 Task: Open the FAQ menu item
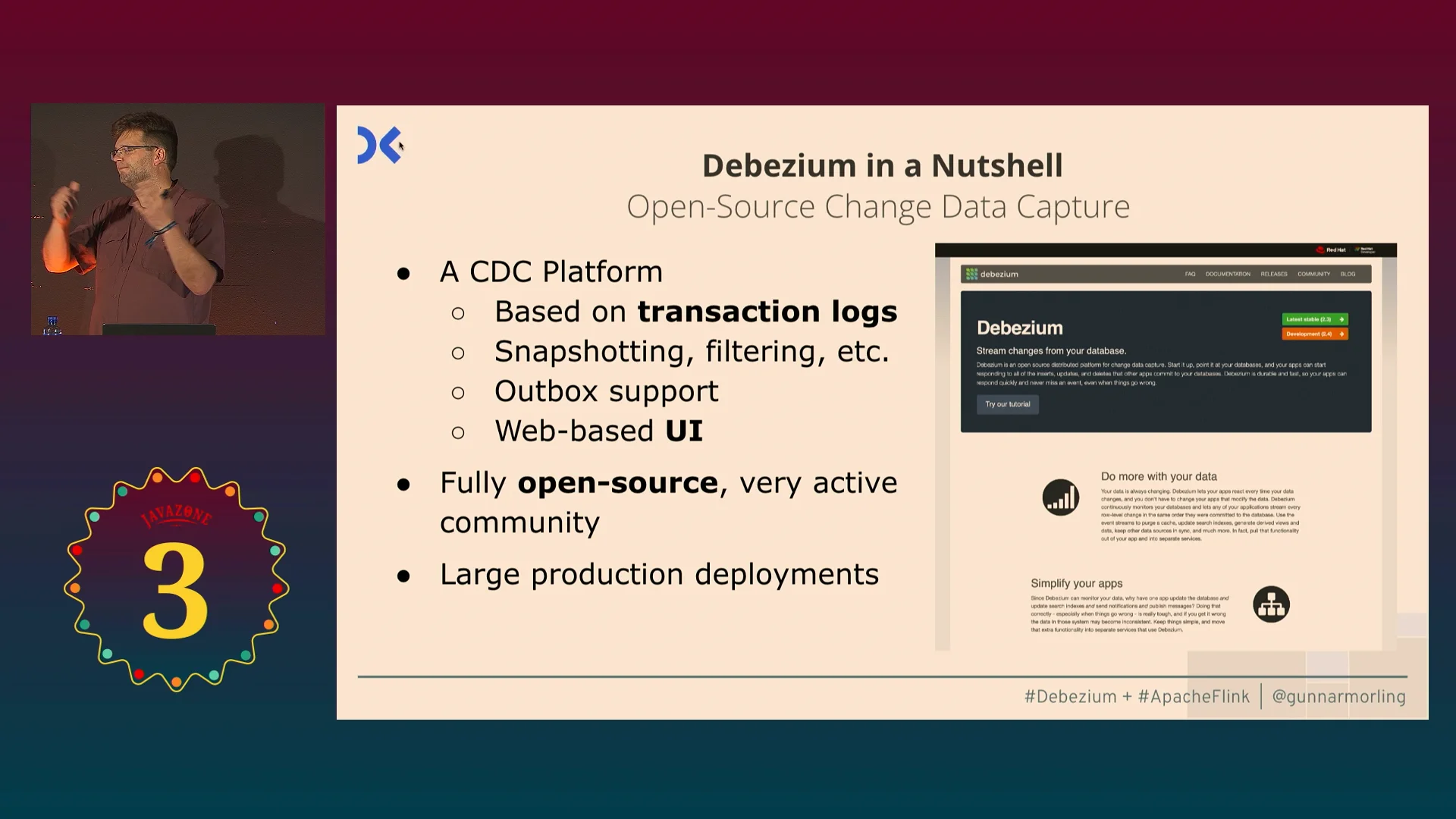1190,275
